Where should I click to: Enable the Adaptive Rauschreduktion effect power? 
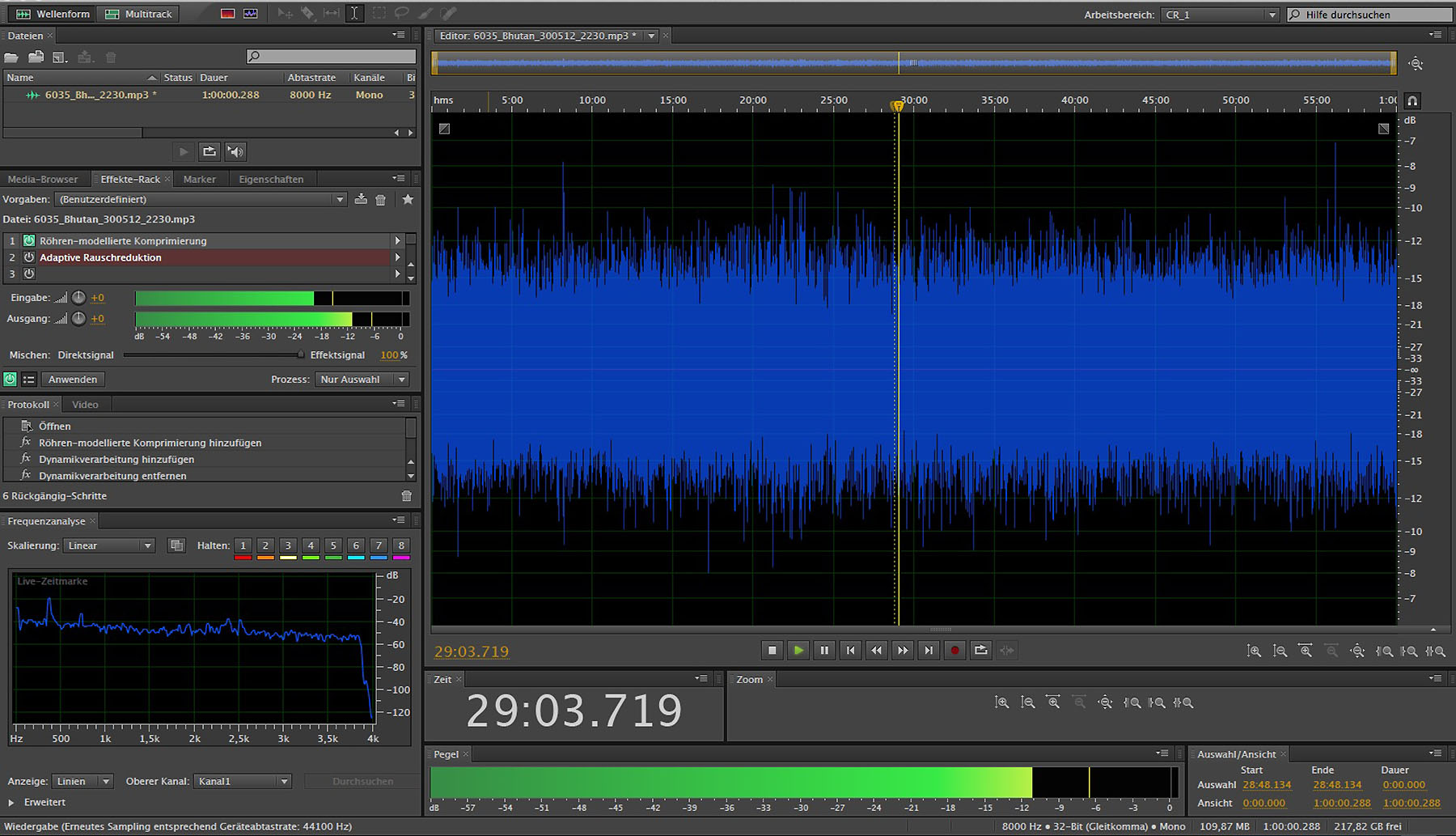[29, 257]
